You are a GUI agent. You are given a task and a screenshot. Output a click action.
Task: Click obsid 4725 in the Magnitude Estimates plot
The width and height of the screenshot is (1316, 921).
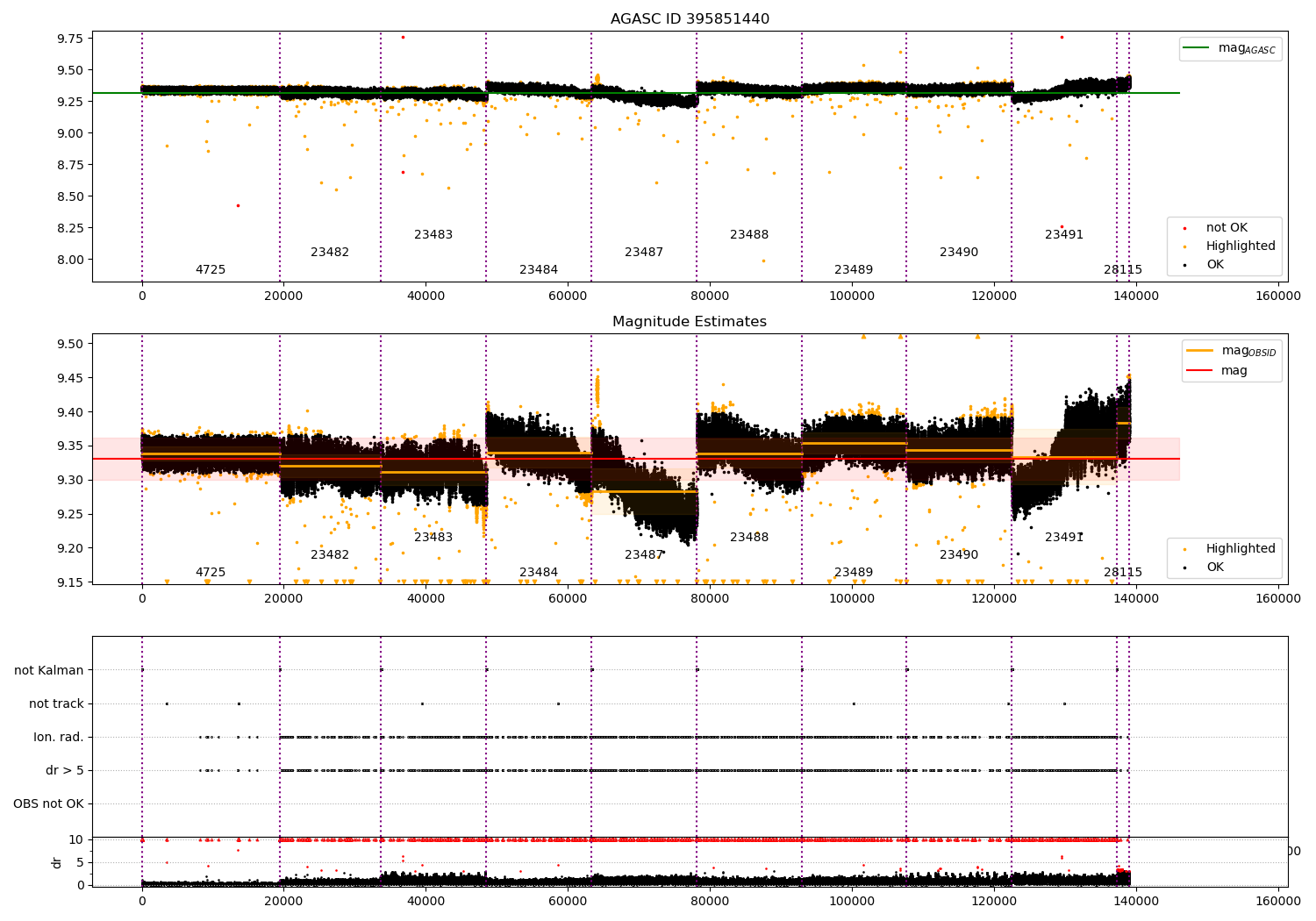click(211, 573)
